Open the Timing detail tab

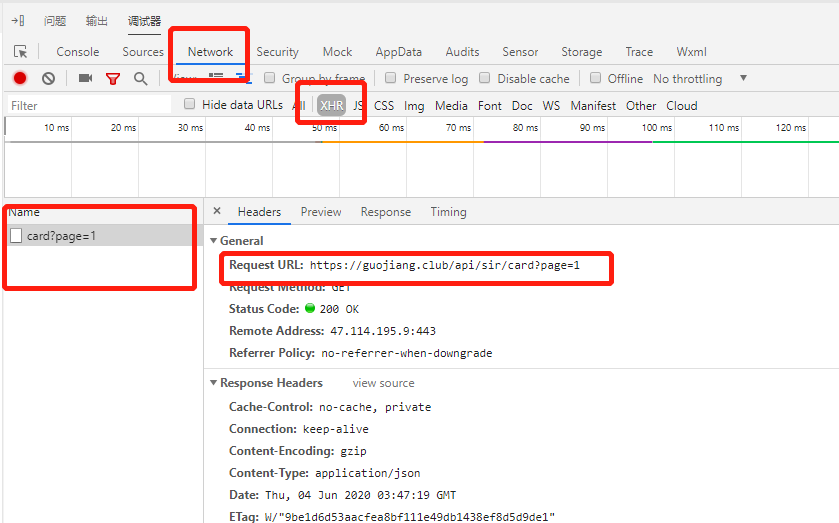(x=448, y=212)
